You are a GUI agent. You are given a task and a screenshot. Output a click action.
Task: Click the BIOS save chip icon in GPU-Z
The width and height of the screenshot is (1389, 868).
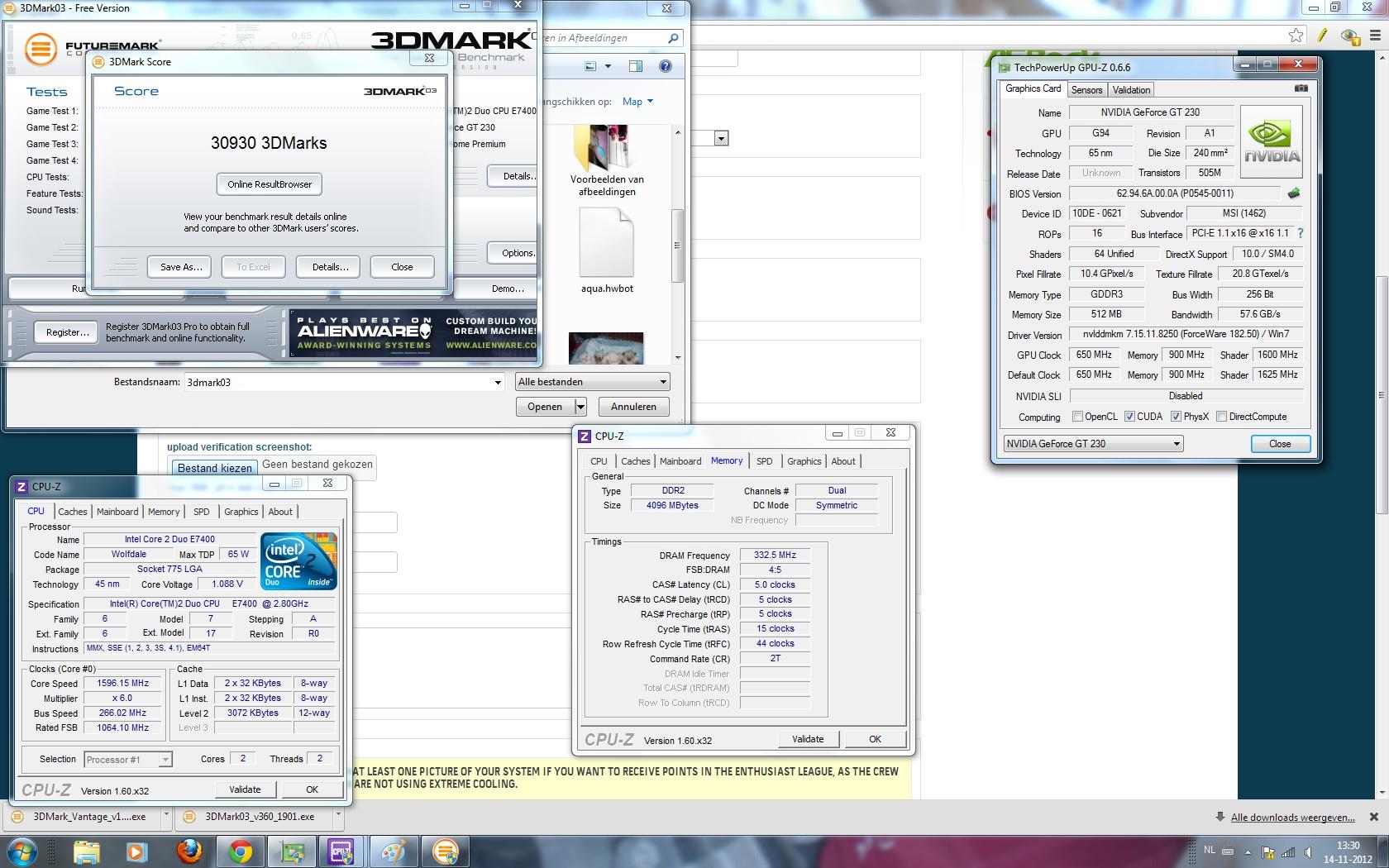click(1294, 193)
